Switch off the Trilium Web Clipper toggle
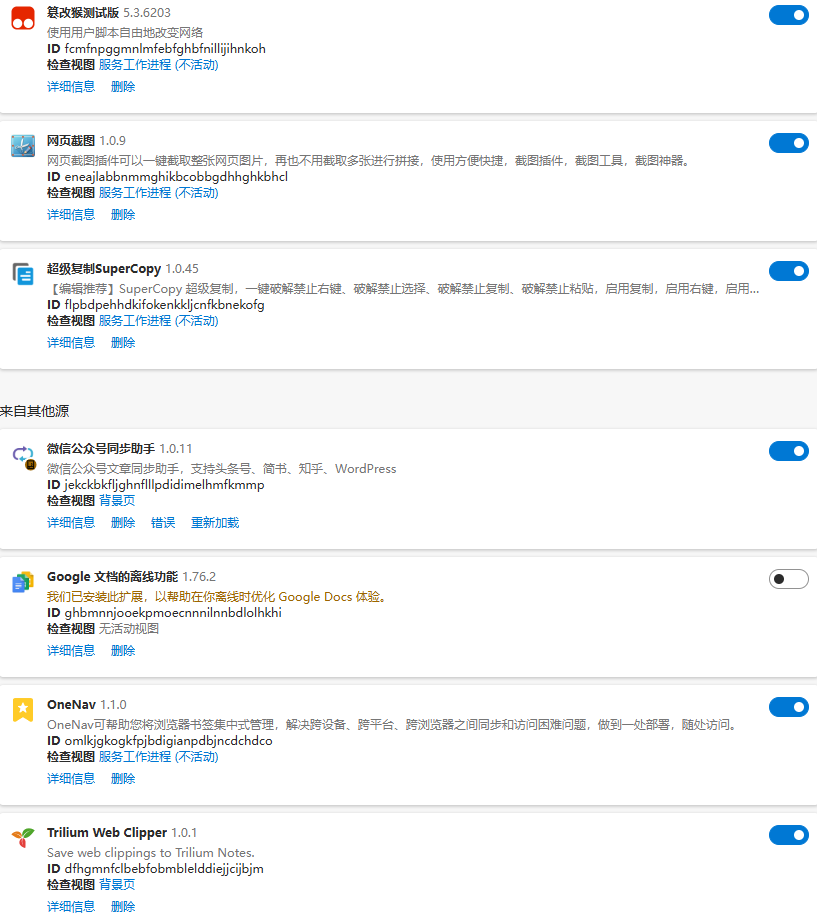 coord(789,835)
